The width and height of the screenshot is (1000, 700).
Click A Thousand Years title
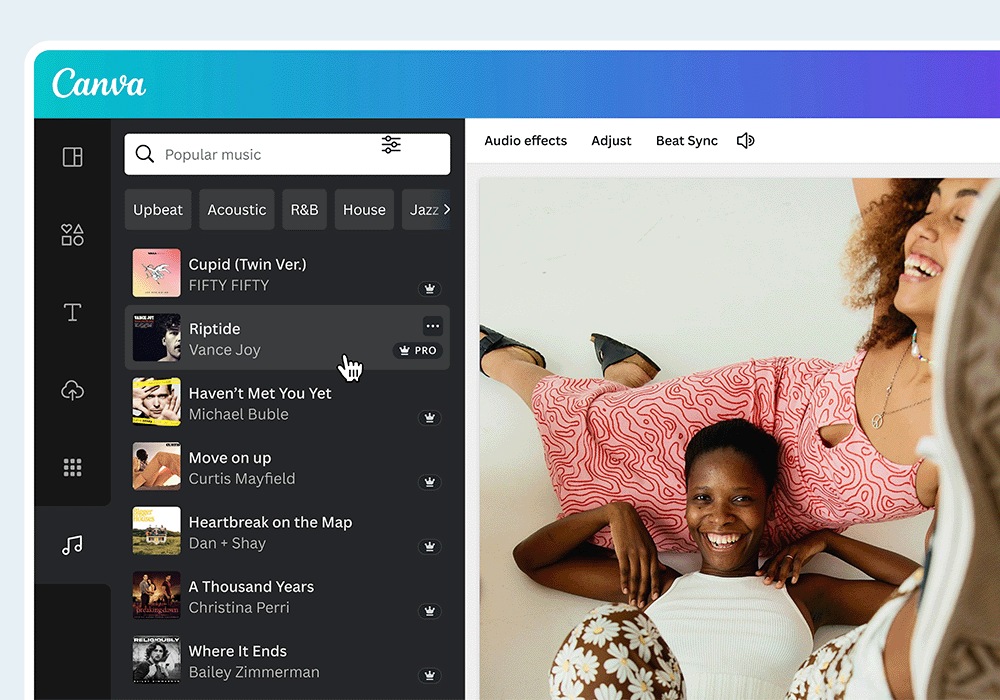click(x=251, y=587)
